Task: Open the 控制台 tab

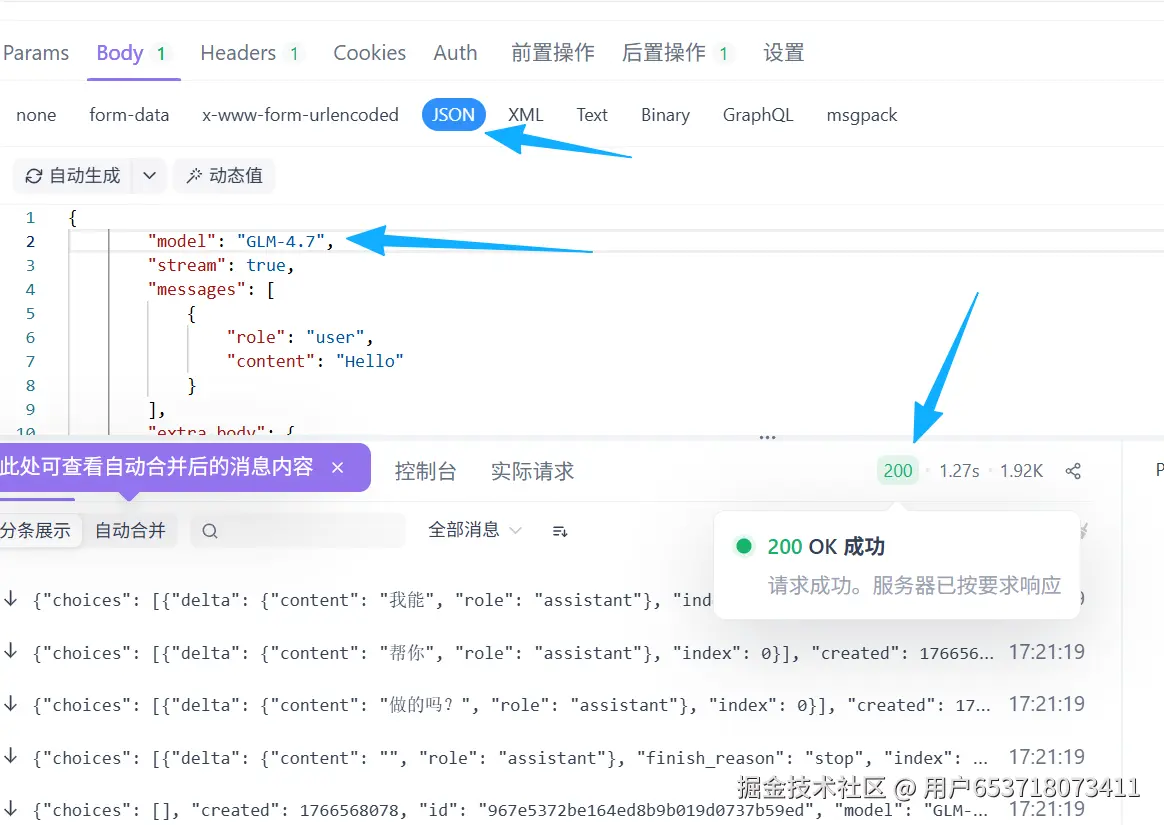Action: [425, 472]
